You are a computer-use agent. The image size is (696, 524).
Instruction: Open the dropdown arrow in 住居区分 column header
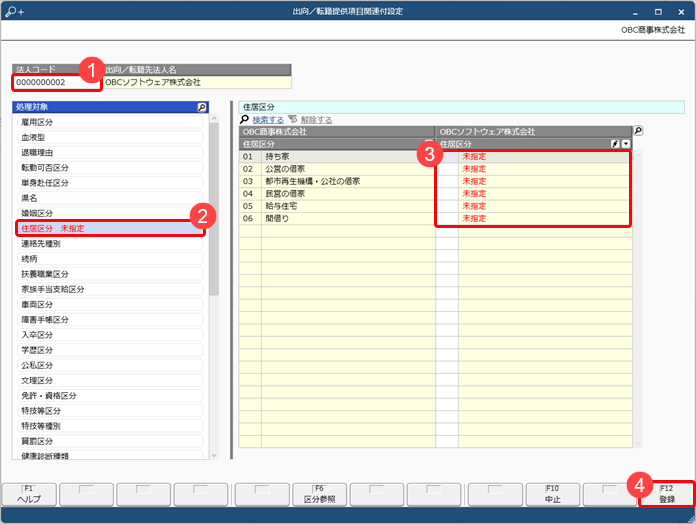point(626,144)
